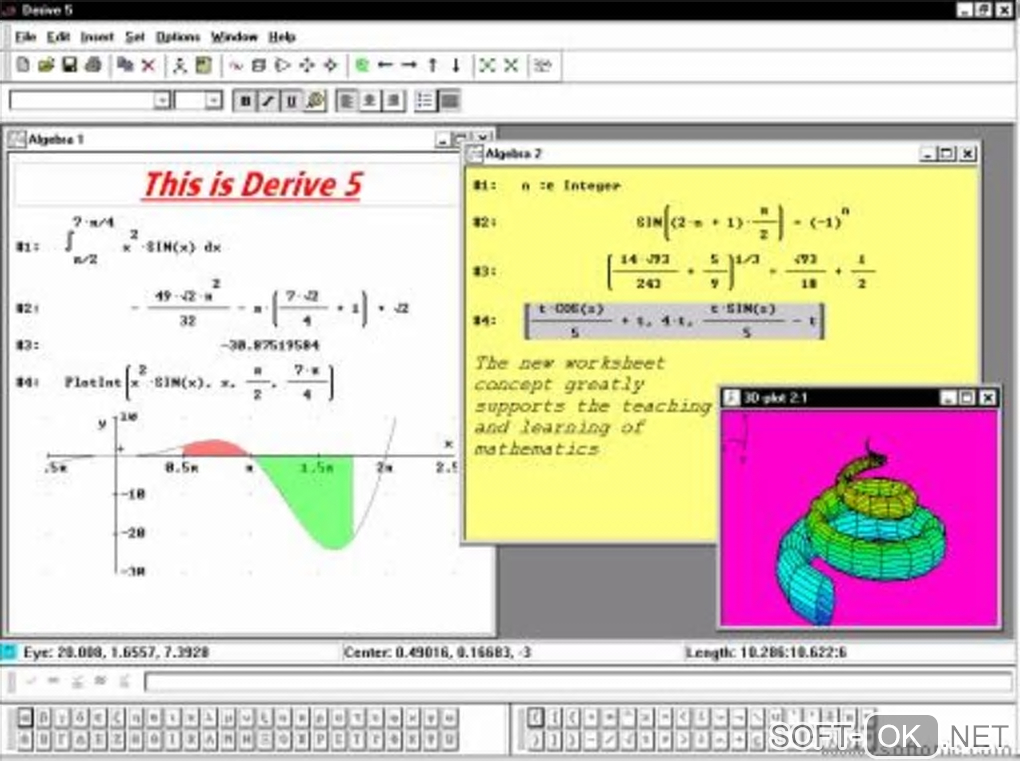Click 'The new worksheet' text in Algebra 2
The height and width of the screenshot is (761, 1020).
coord(569,363)
